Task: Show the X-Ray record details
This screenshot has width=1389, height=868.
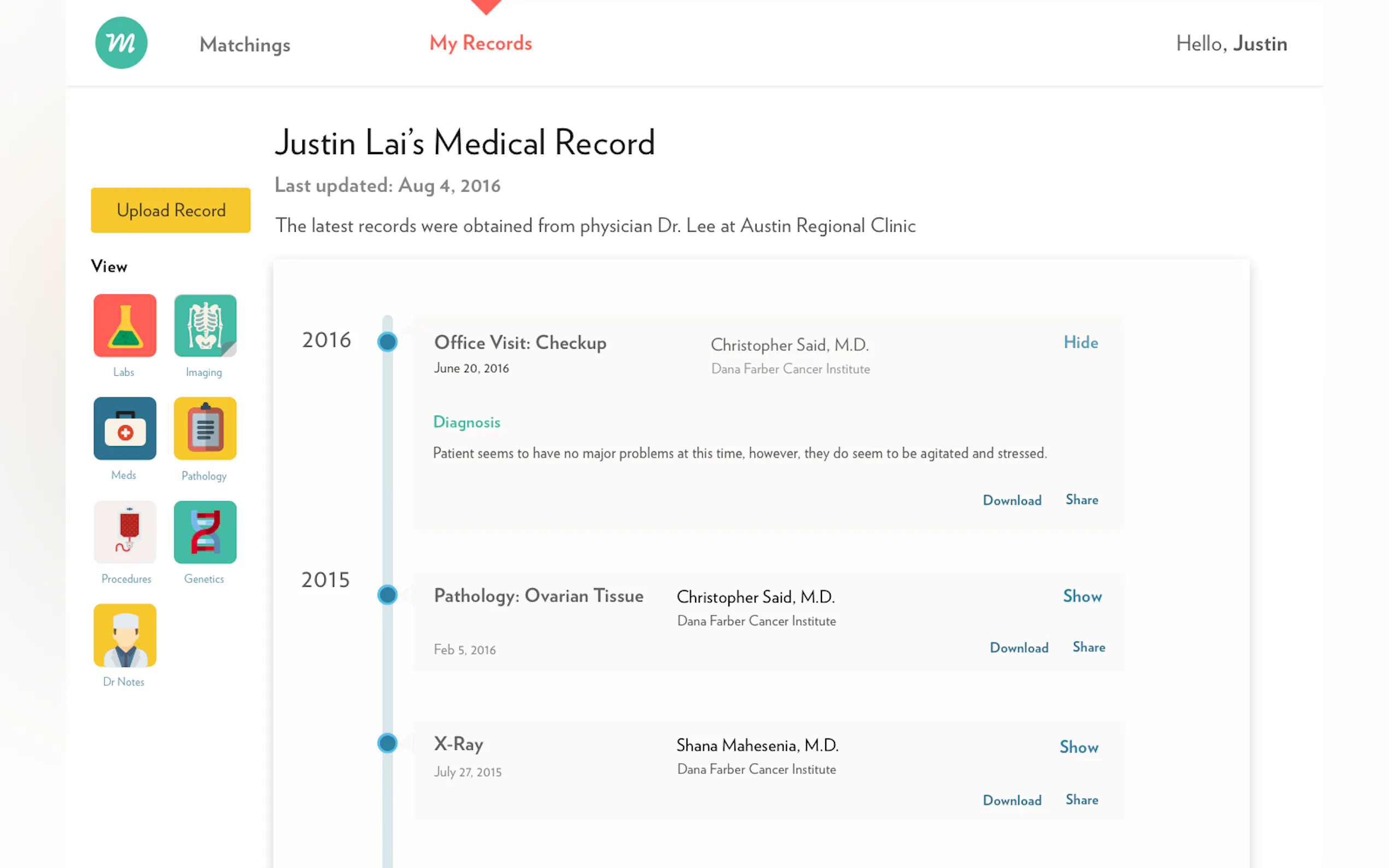Action: (x=1078, y=747)
